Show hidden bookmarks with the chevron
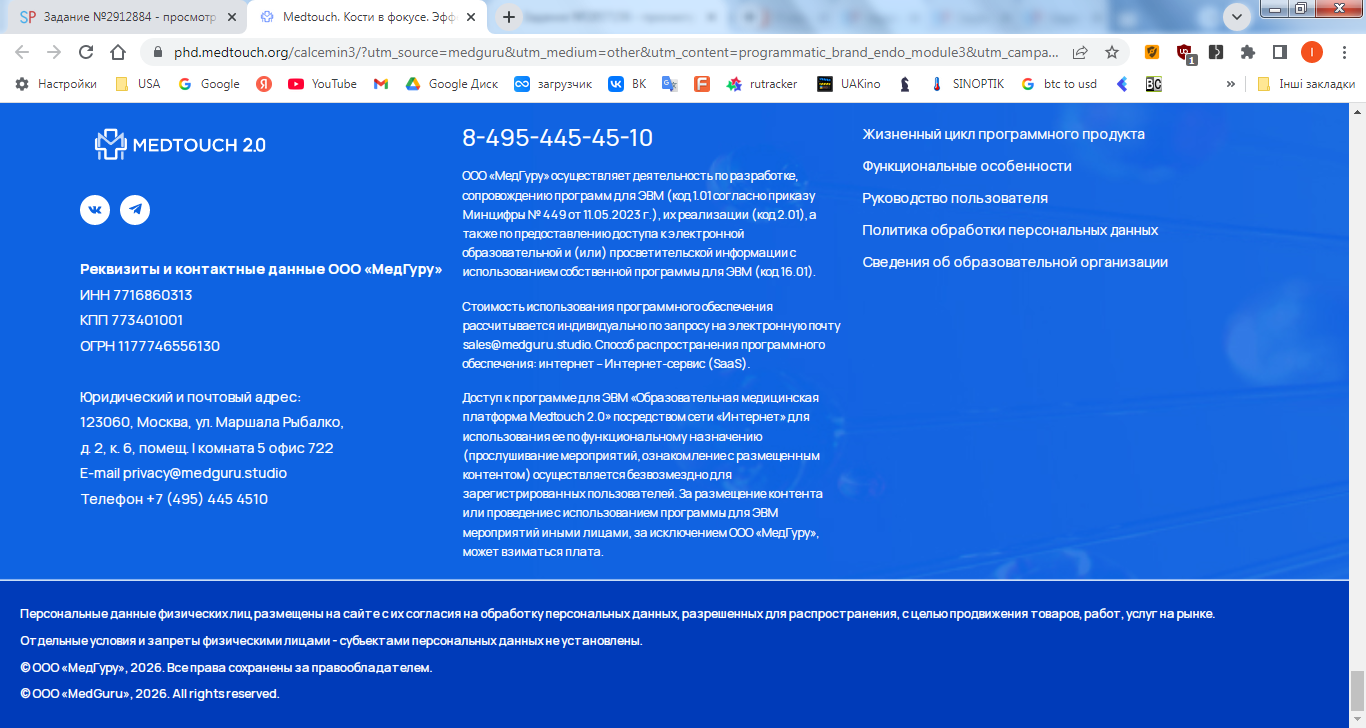This screenshot has width=1366, height=728. pos(1230,84)
